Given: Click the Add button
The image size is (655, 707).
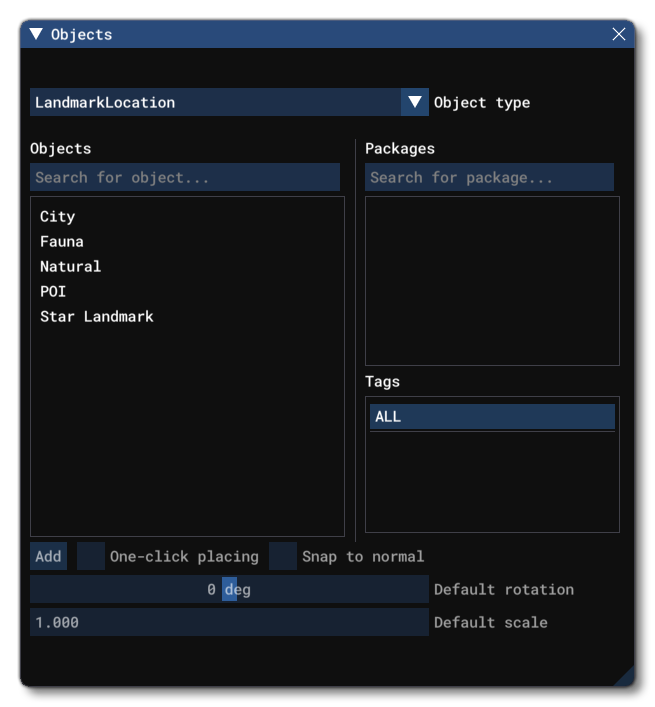Looking at the screenshot, I should tap(48, 556).
